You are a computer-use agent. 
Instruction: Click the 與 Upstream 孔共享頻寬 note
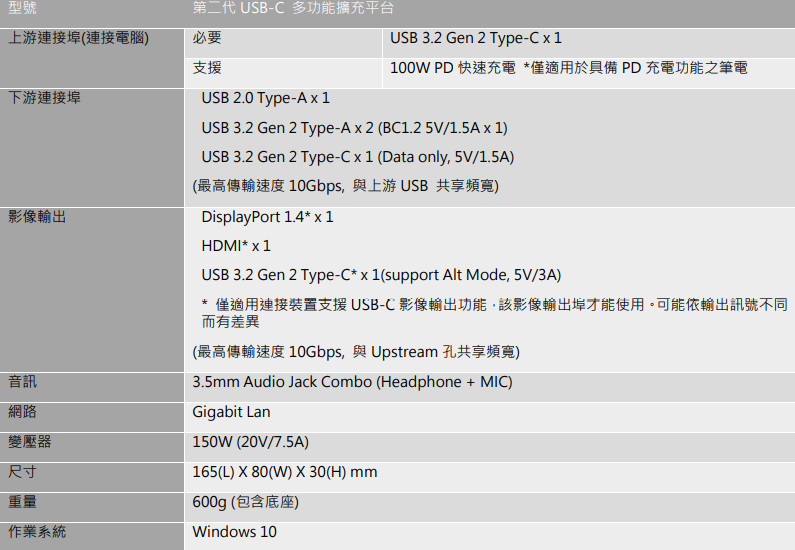point(356,352)
